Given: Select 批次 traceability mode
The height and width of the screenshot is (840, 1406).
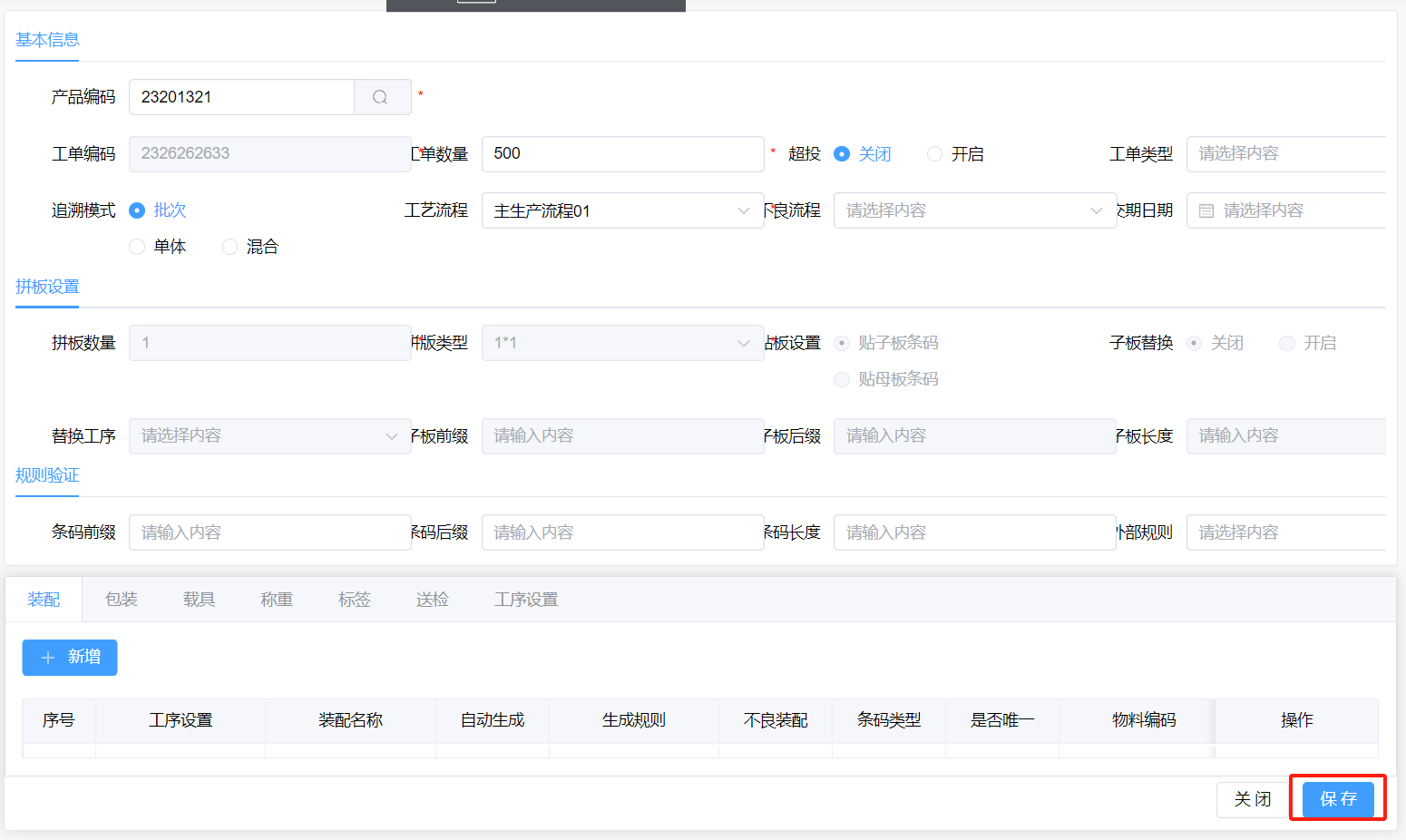Looking at the screenshot, I should pos(138,210).
